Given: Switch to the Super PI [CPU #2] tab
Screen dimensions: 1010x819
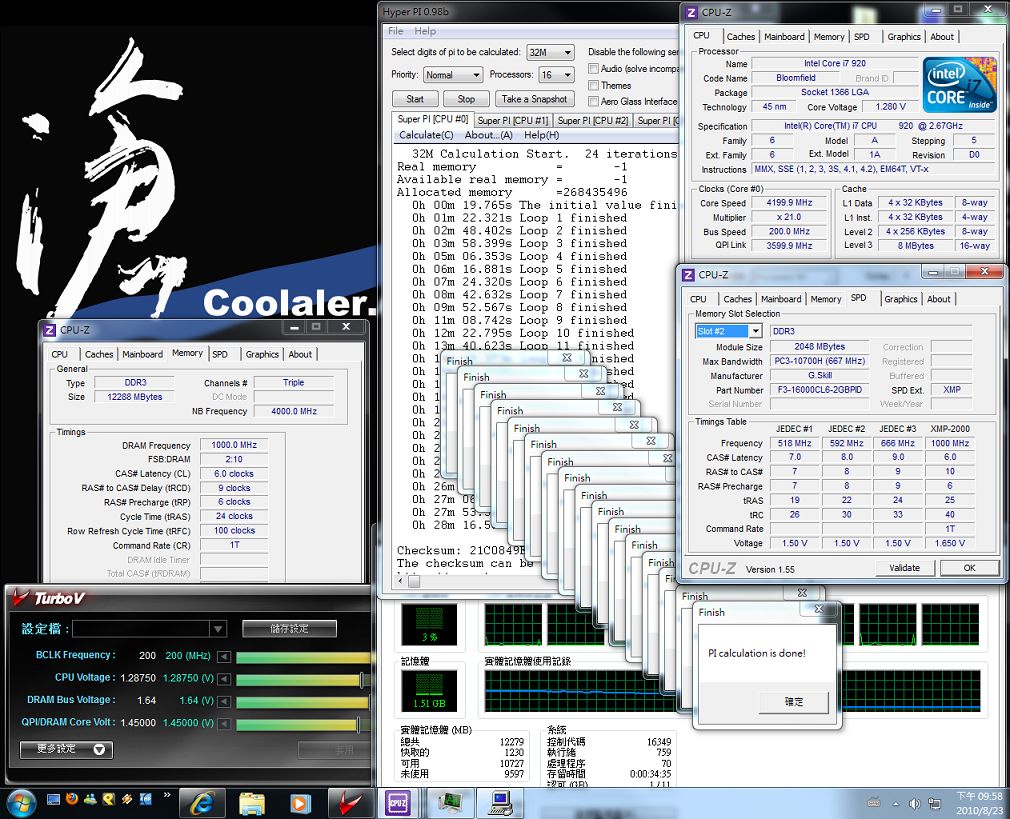Looking at the screenshot, I should point(593,120).
